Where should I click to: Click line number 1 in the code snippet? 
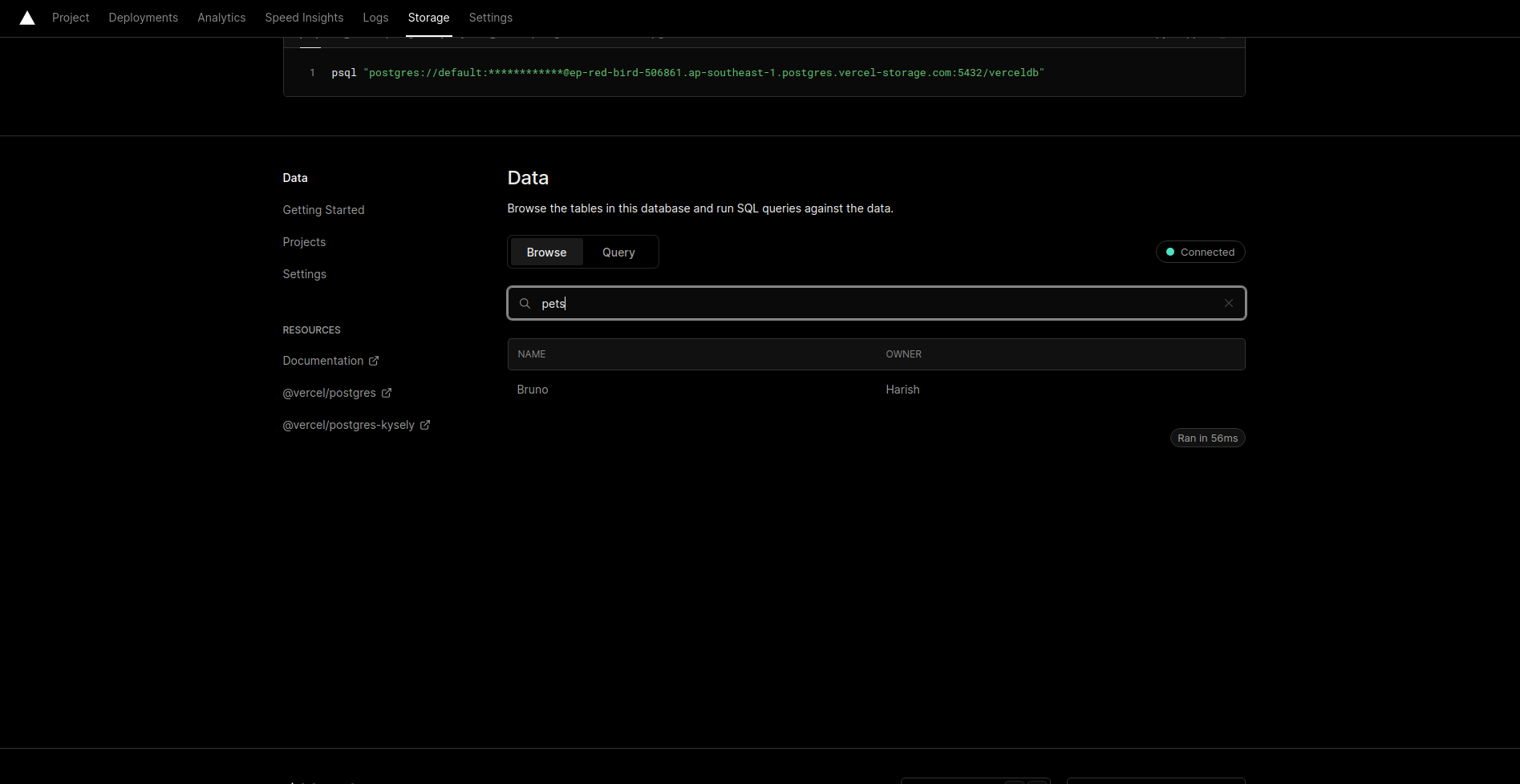[312, 73]
